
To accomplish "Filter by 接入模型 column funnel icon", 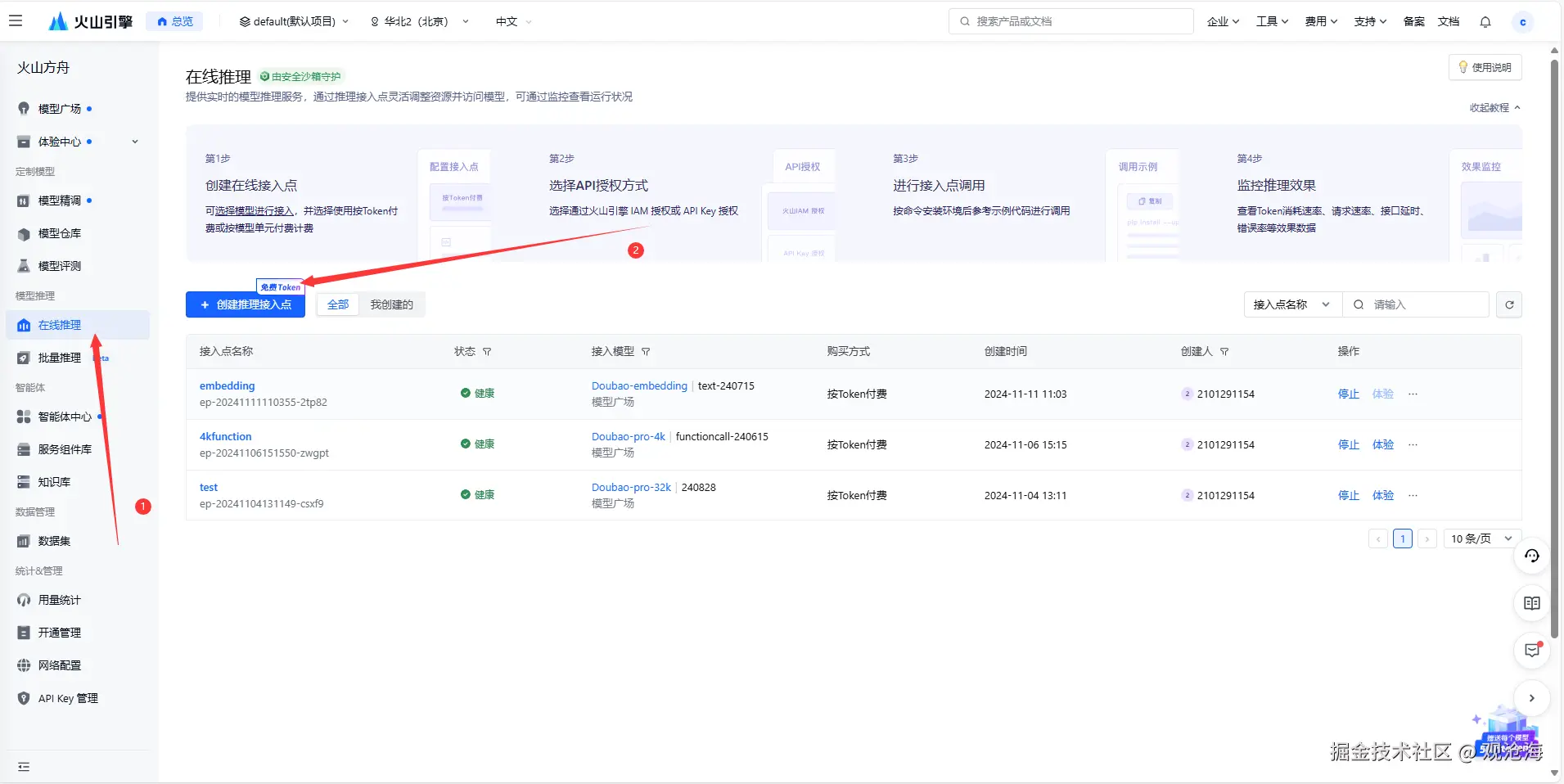I will pos(646,352).
